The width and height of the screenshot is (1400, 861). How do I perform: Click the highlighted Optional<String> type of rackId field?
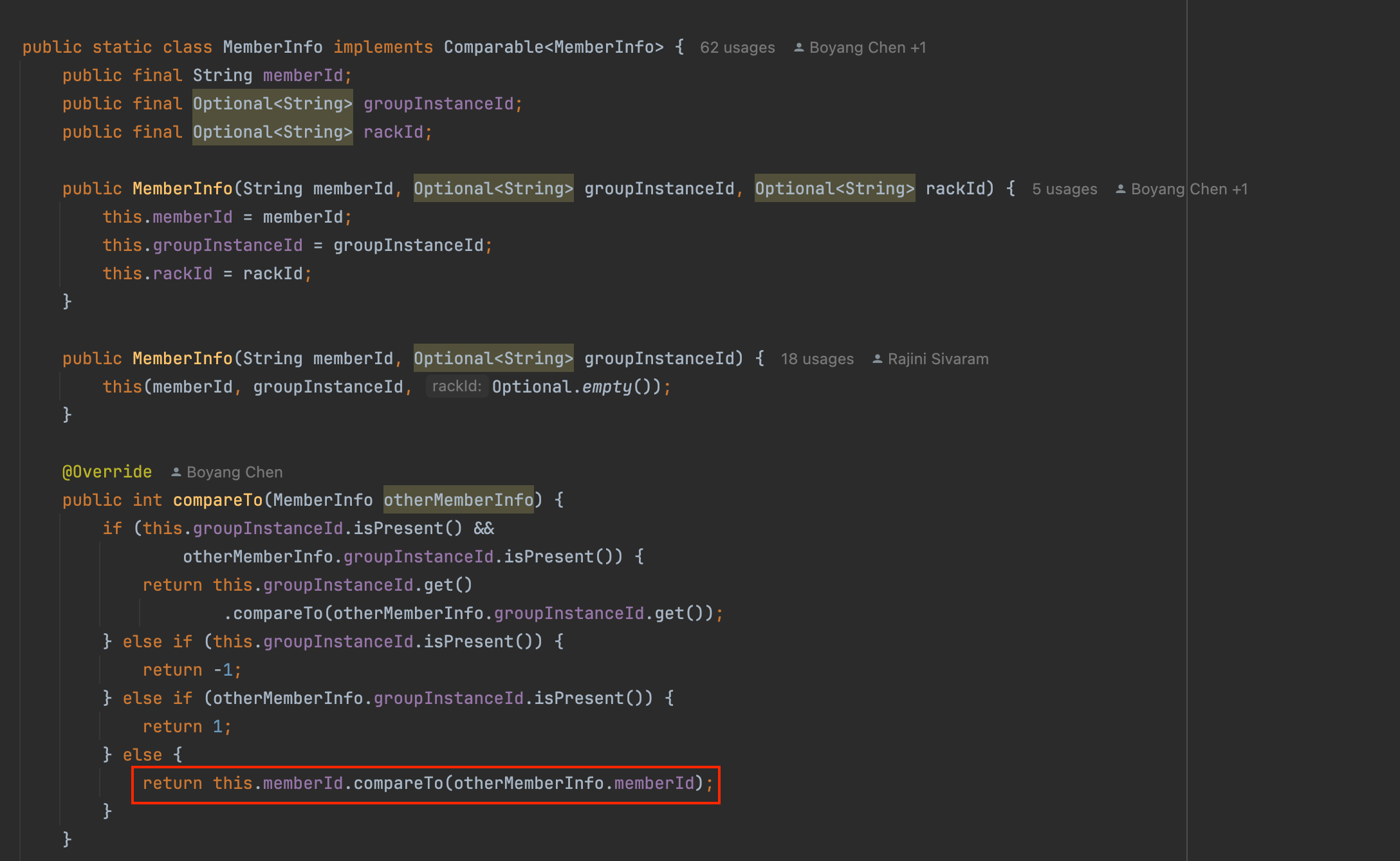pyautogui.click(x=272, y=132)
